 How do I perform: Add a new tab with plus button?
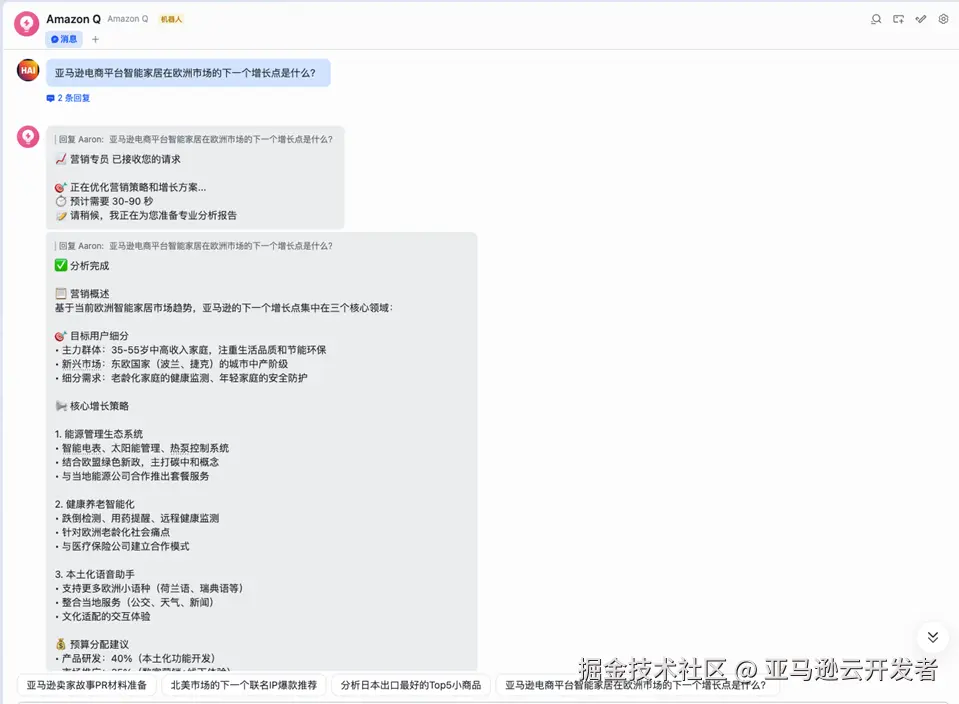95,39
